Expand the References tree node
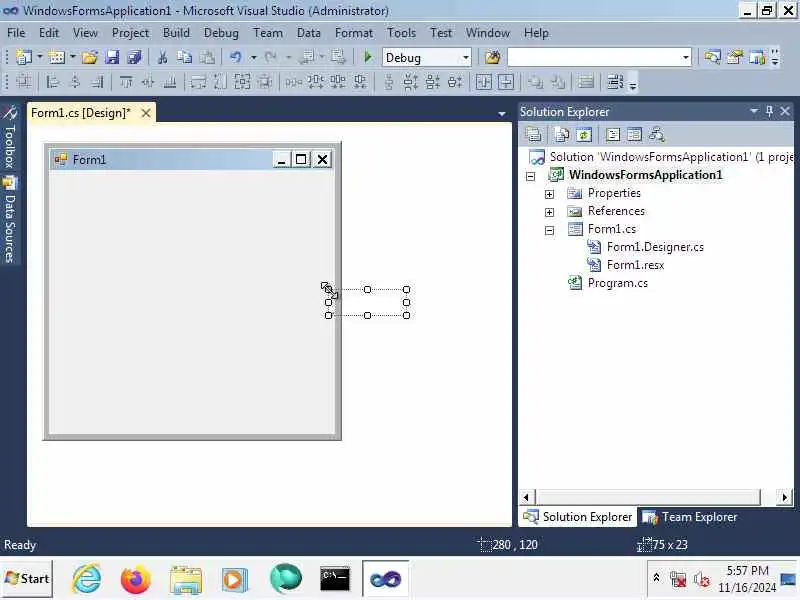This screenshot has height=600, width=800. (549, 212)
